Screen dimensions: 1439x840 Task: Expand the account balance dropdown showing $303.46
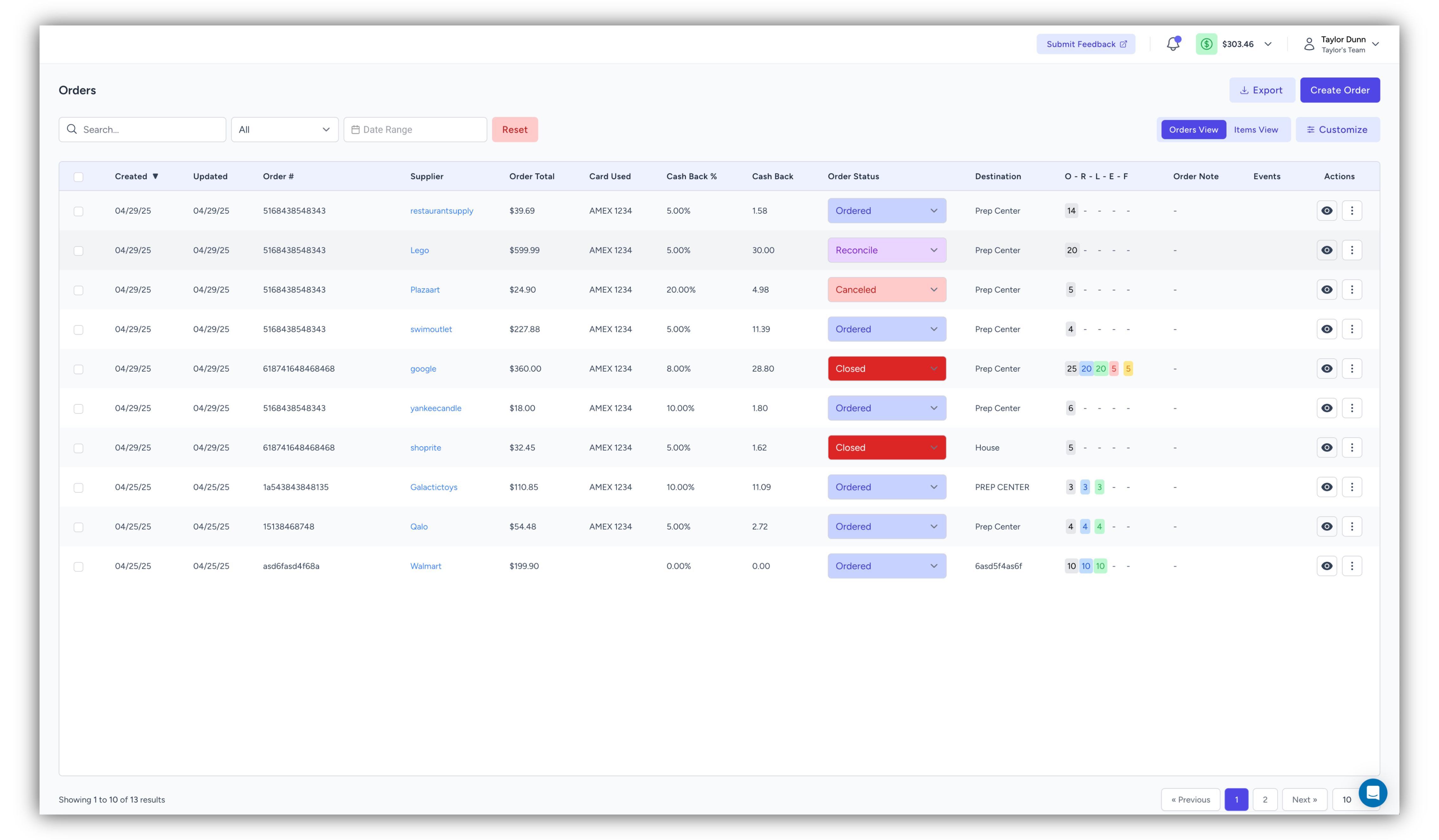coord(1268,43)
